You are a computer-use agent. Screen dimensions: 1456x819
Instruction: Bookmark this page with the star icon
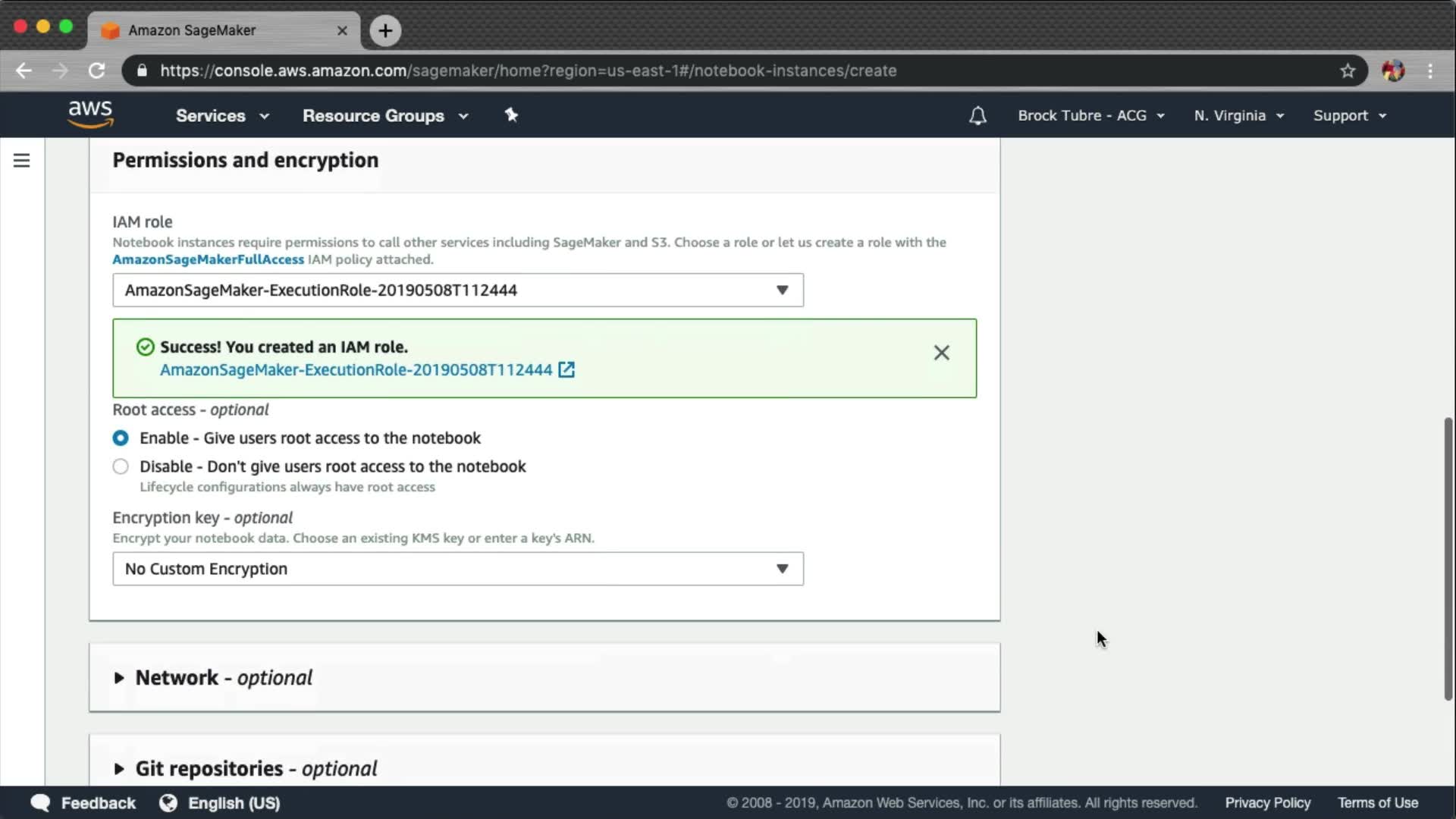(1347, 71)
